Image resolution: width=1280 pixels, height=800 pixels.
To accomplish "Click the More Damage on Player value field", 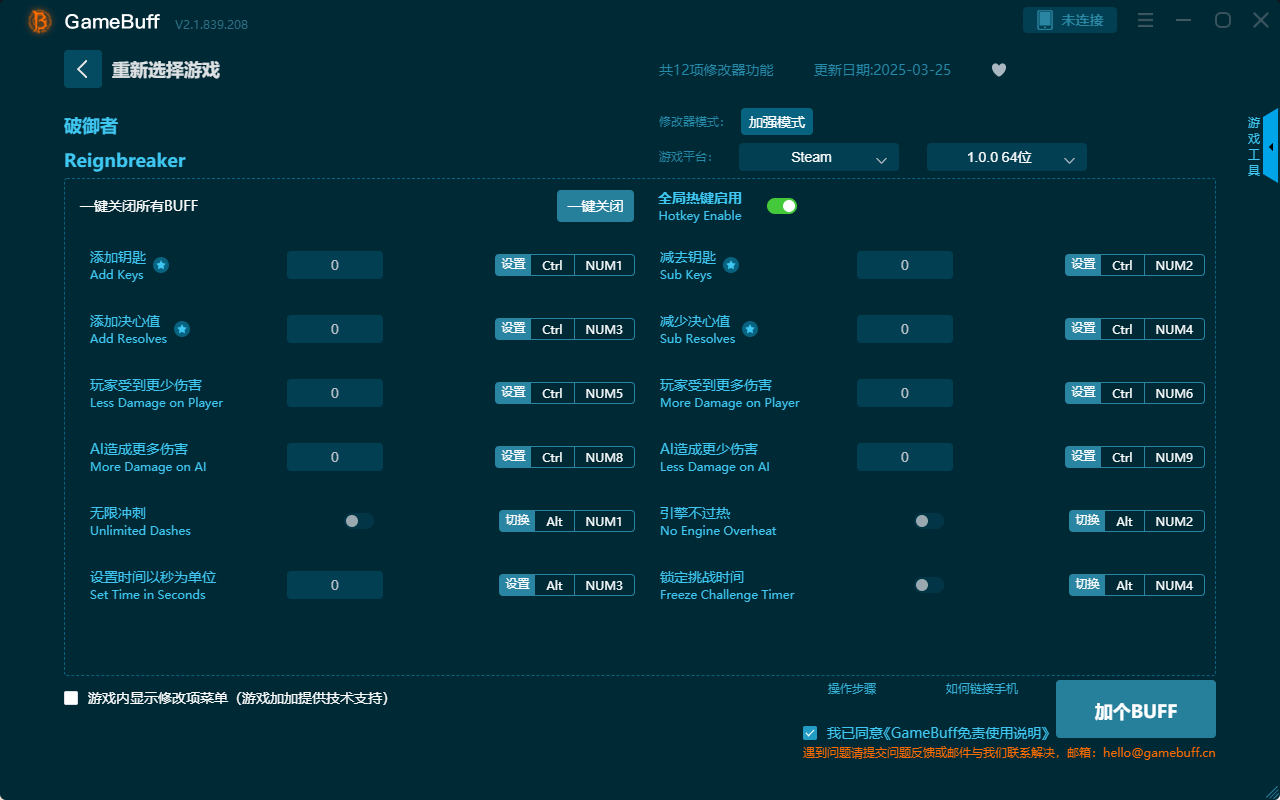I will click(x=905, y=393).
